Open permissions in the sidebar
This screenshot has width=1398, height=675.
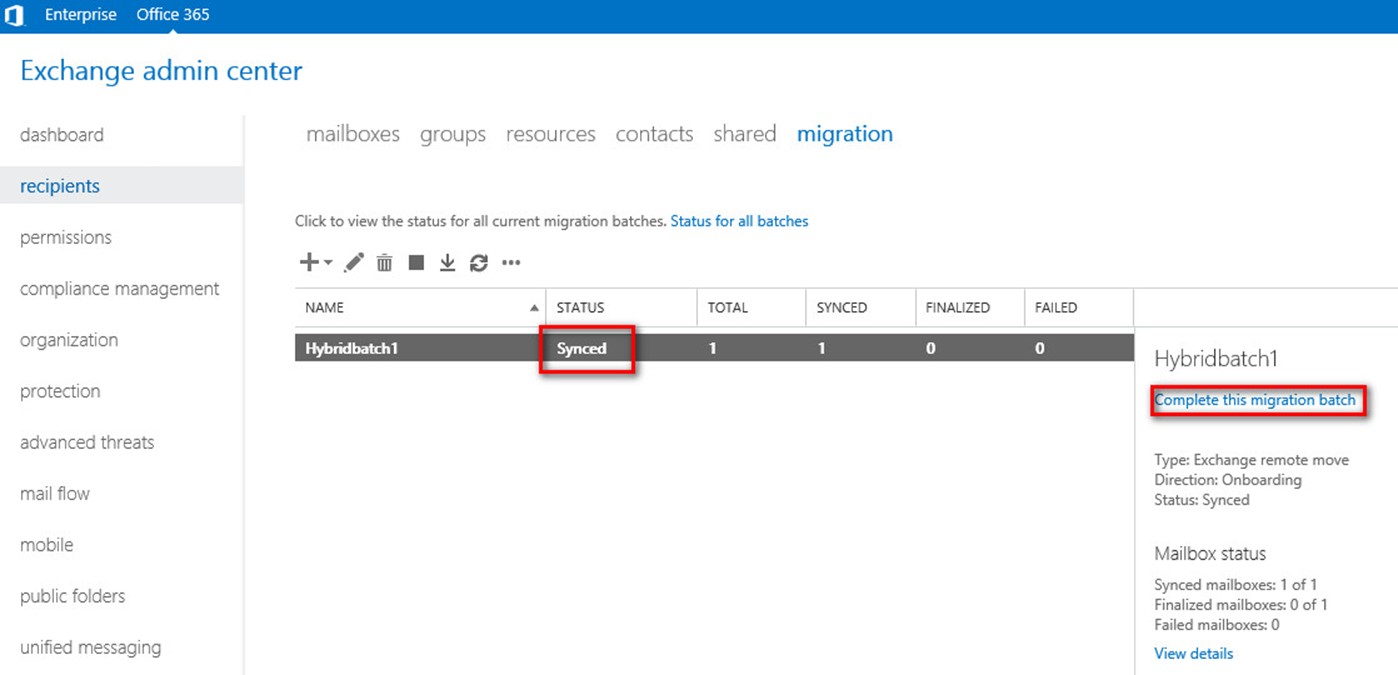(x=66, y=237)
